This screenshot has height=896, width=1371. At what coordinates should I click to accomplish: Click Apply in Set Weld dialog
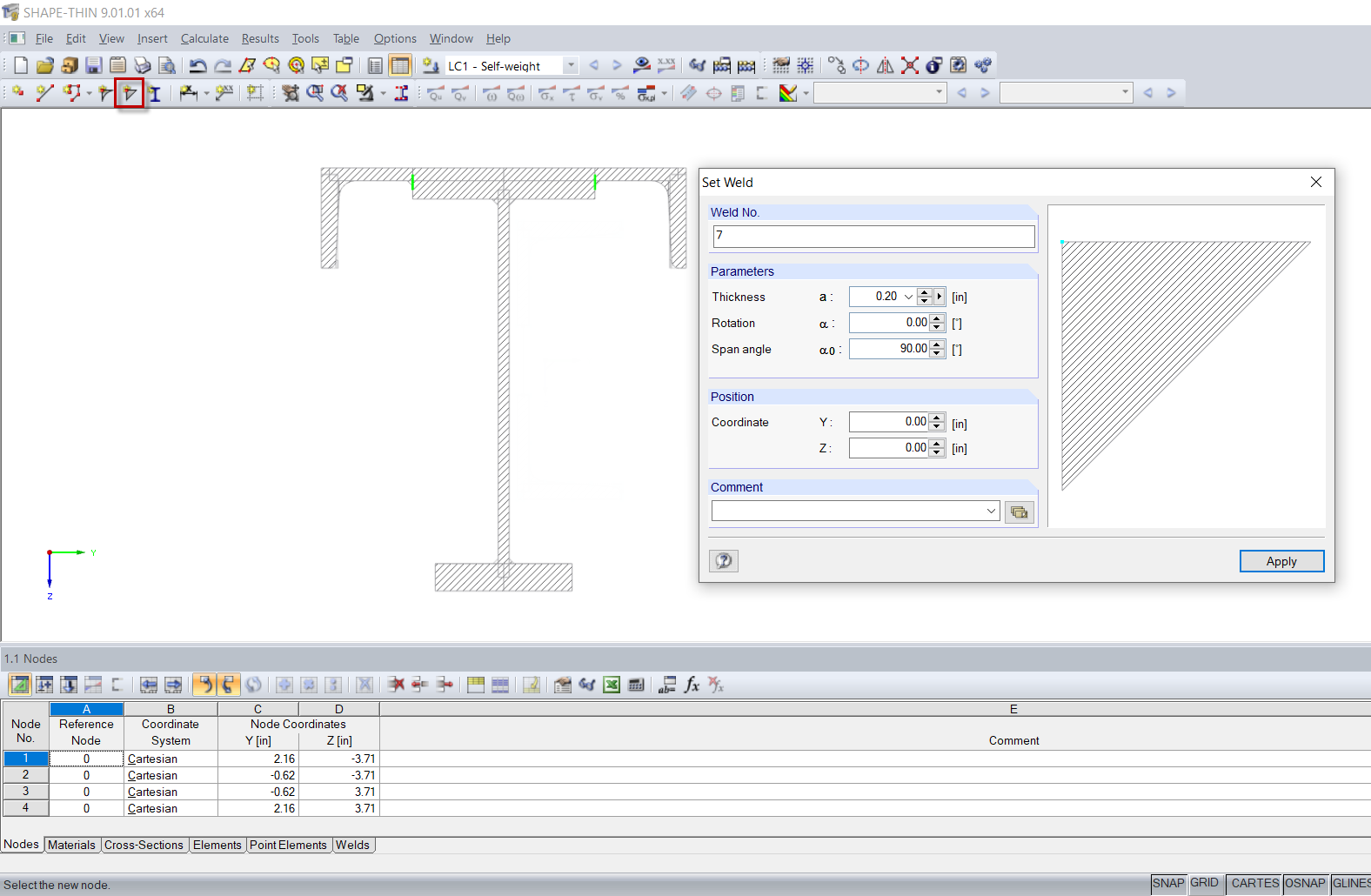pyautogui.click(x=1281, y=561)
